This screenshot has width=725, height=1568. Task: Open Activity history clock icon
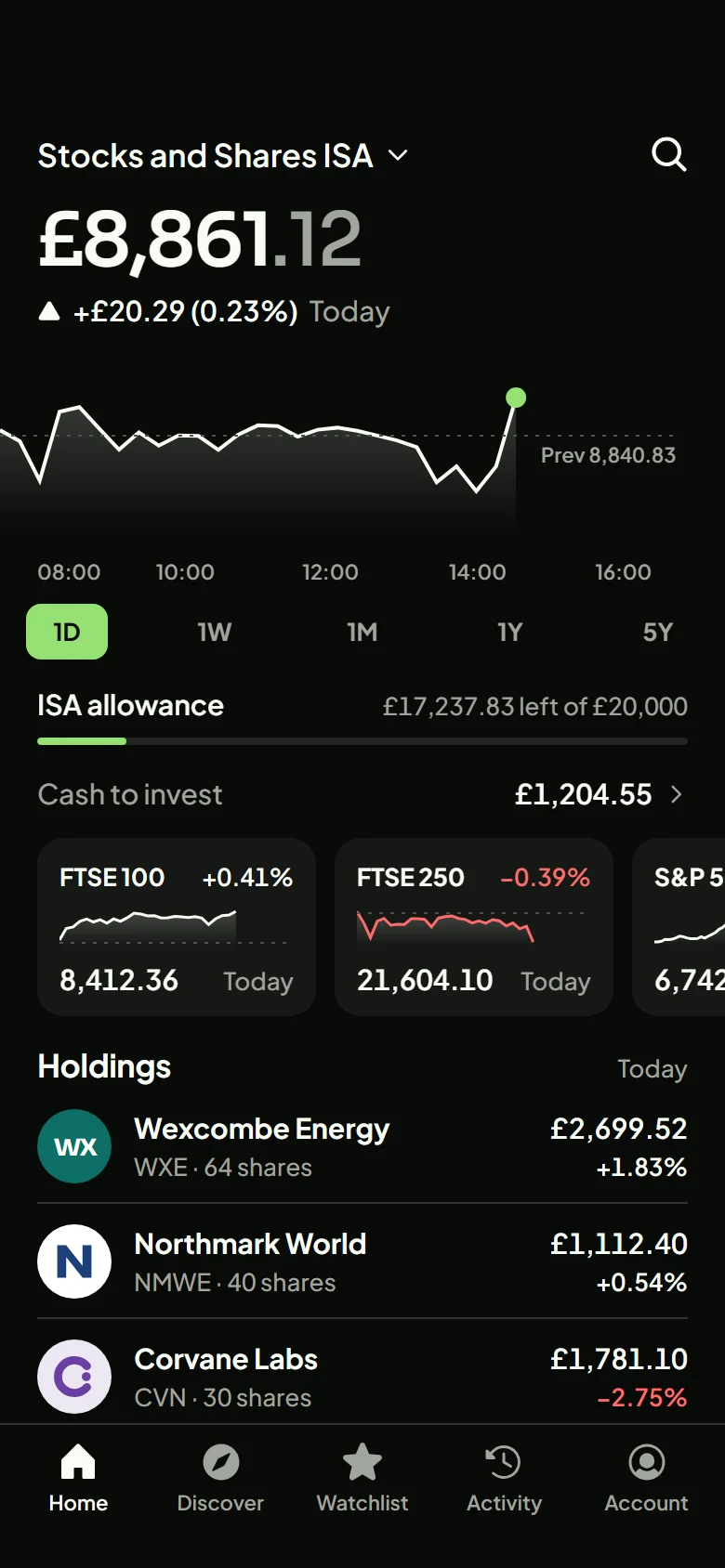pyautogui.click(x=504, y=1462)
